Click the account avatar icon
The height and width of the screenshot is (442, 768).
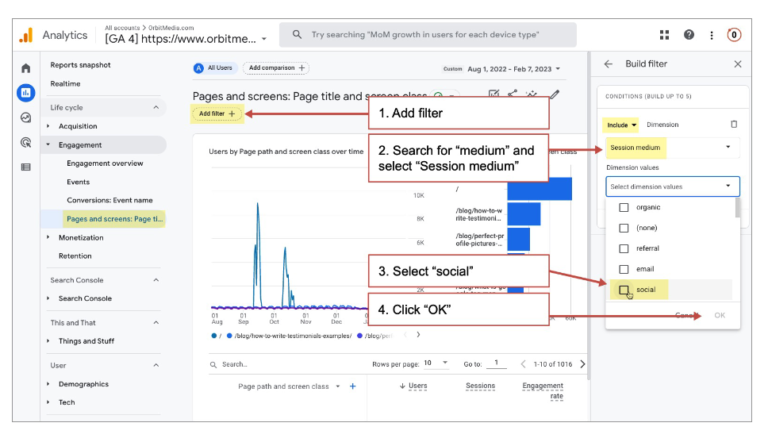pos(734,35)
